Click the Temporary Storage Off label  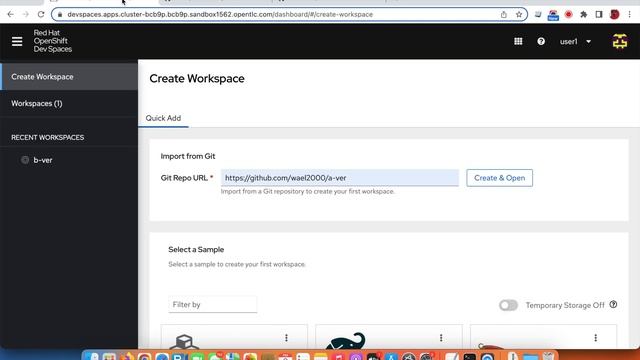565,305
